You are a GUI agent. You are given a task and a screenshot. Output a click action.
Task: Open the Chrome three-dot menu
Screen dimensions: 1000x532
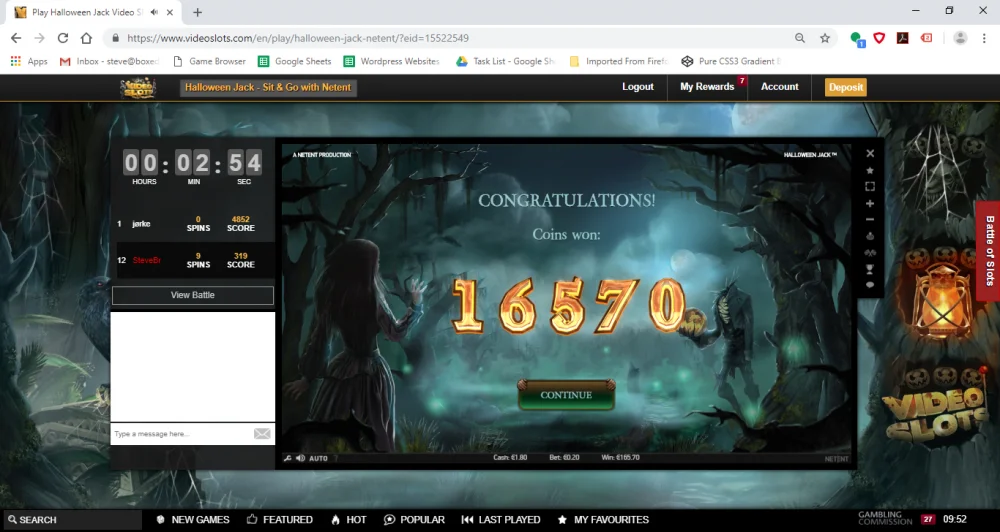(x=984, y=38)
